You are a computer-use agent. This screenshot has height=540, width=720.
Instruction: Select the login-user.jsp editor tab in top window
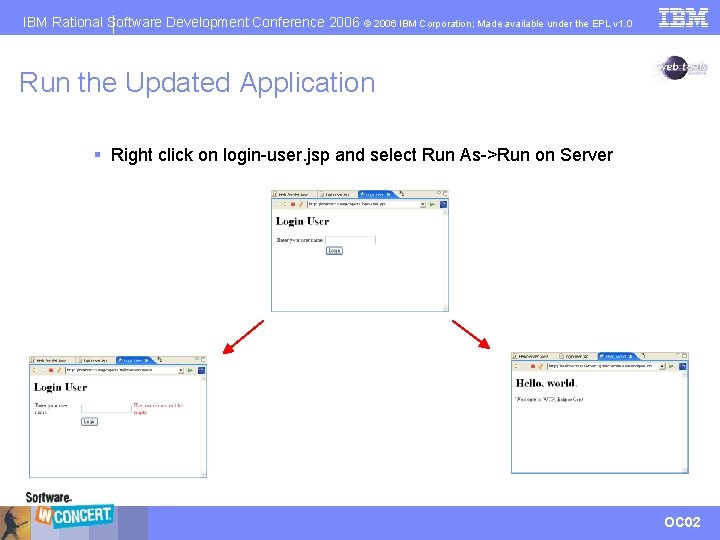pos(336,195)
